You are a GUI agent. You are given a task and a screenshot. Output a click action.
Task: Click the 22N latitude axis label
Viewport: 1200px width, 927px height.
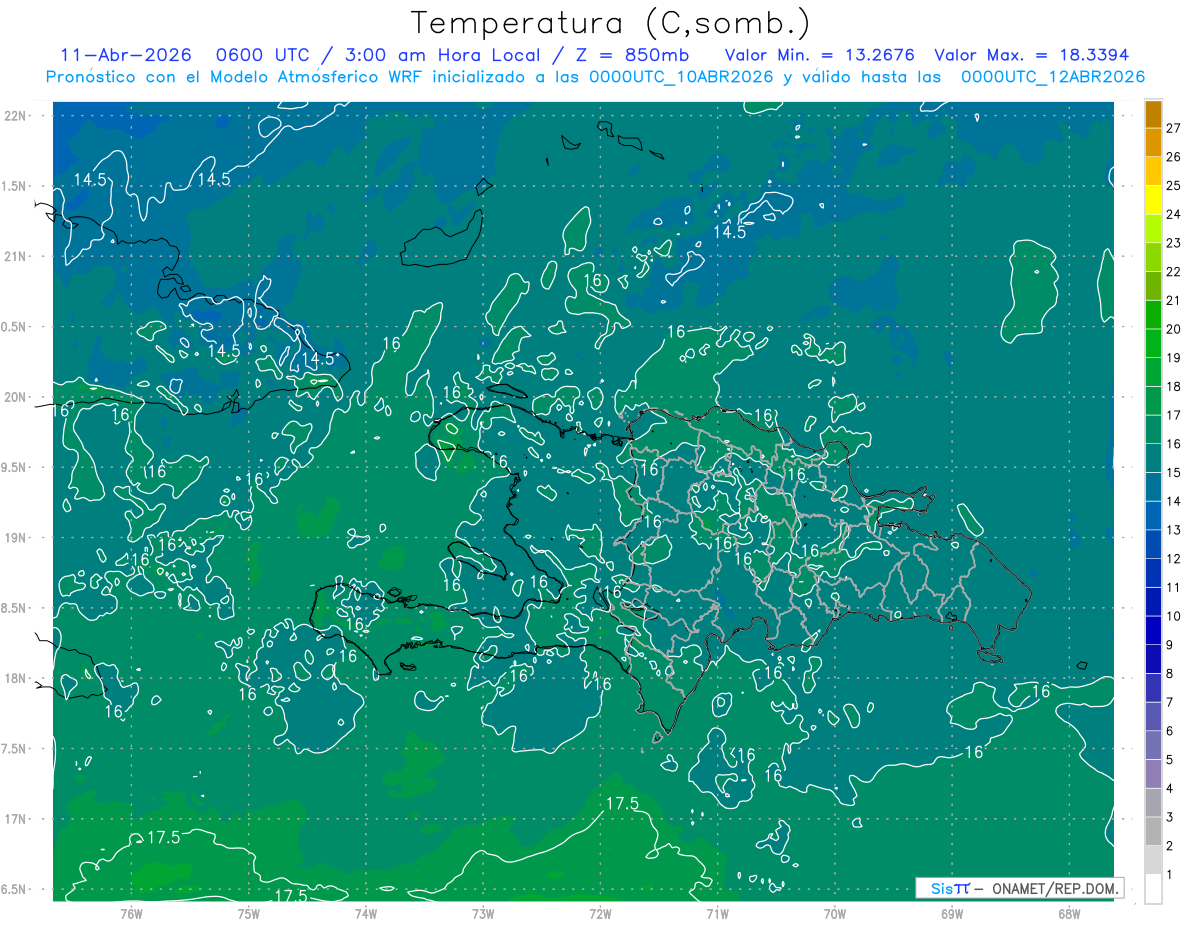[16, 116]
